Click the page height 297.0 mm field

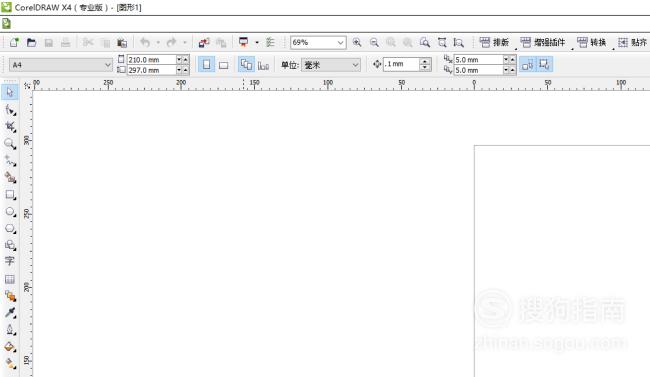151,70
